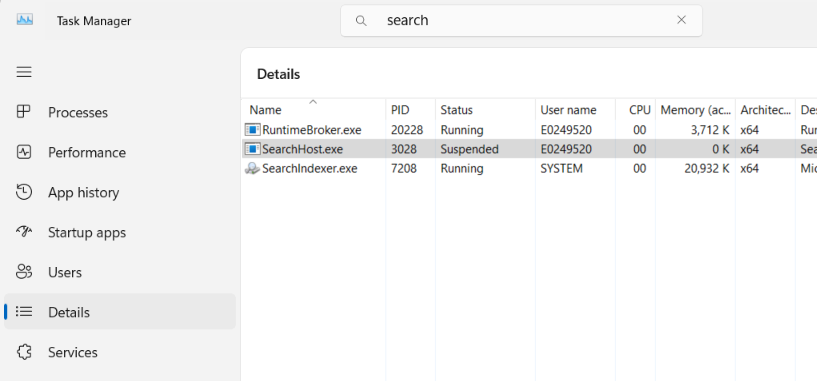Select the SearchIndexer.exe row name
The image size is (817, 381).
coord(310,168)
